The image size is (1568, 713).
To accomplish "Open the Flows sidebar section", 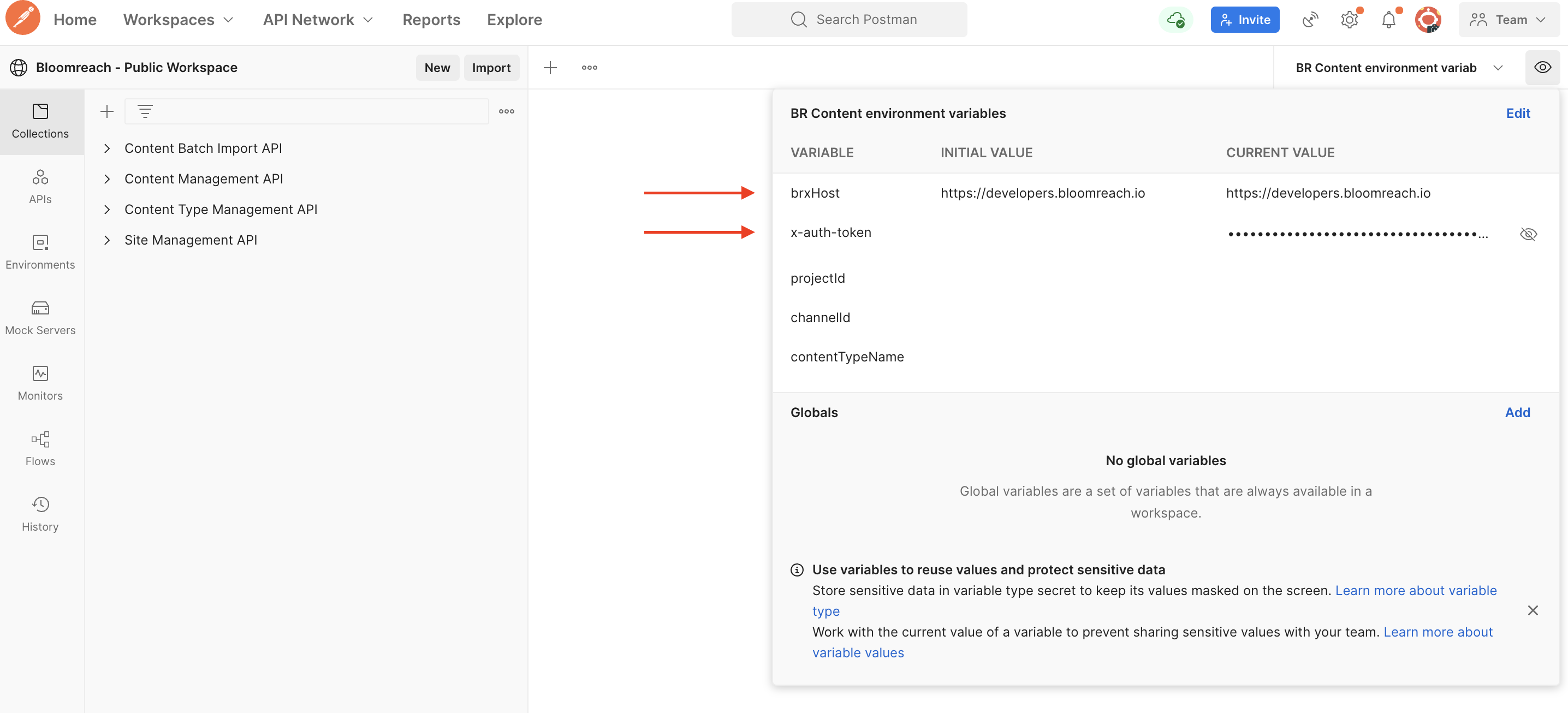I will (x=40, y=448).
